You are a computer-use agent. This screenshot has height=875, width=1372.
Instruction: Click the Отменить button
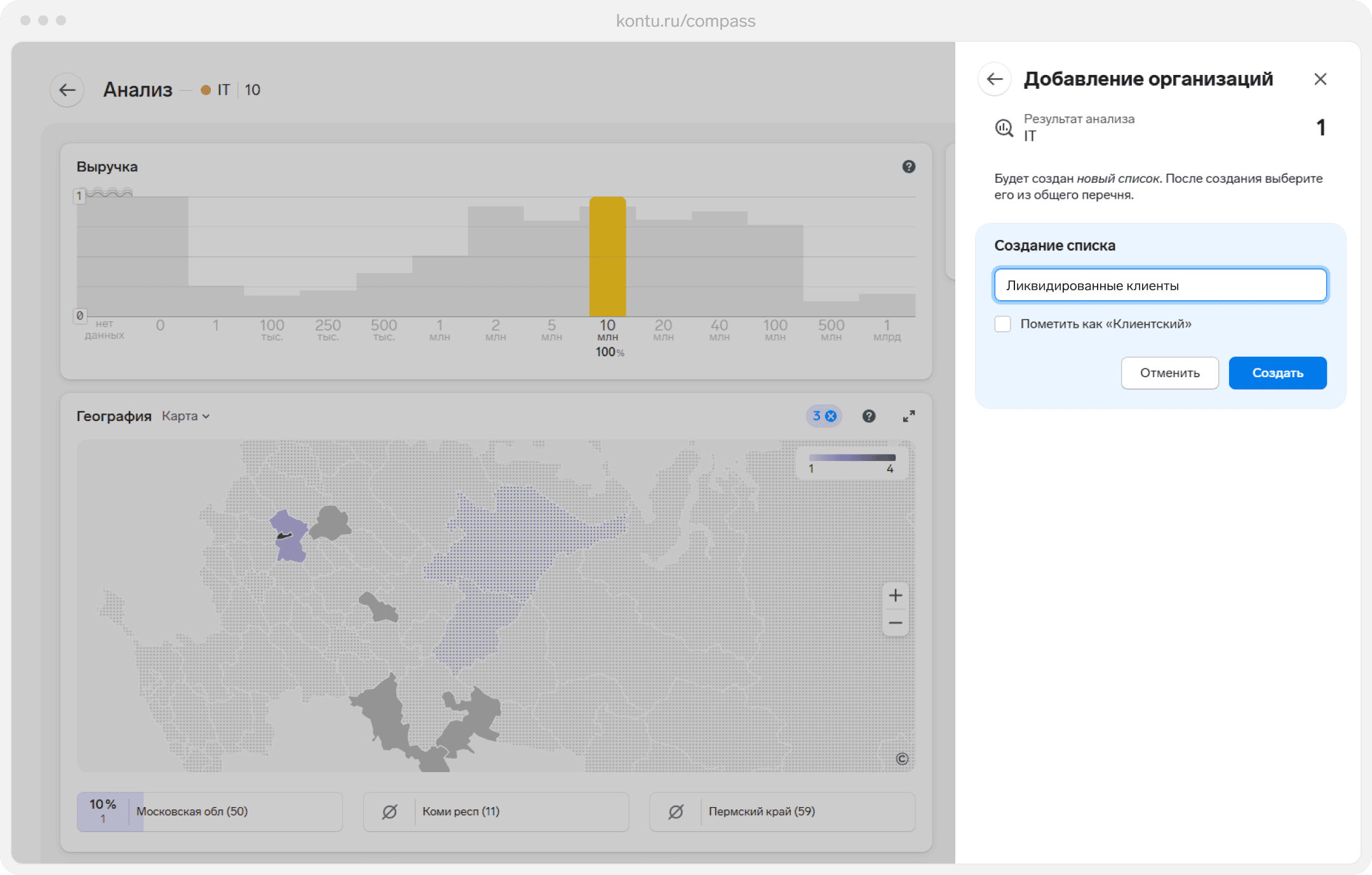click(1169, 373)
